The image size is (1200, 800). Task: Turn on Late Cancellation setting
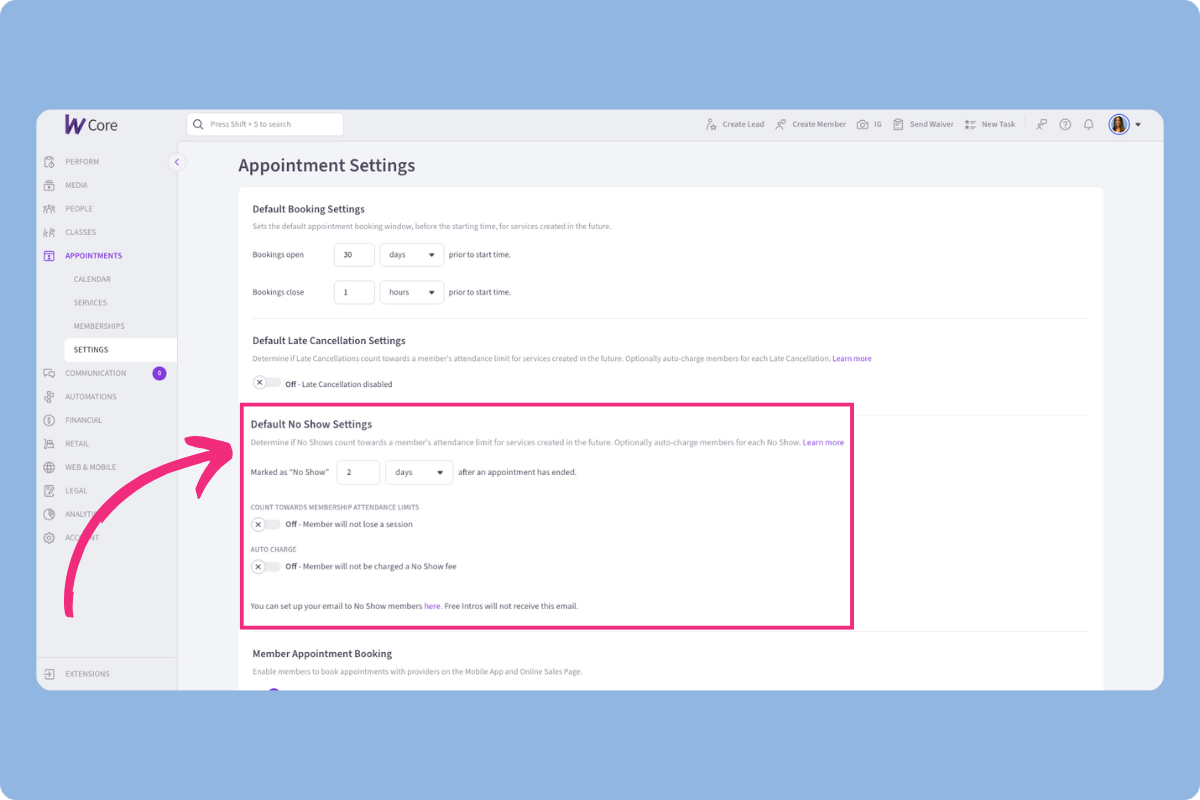(266, 382)
